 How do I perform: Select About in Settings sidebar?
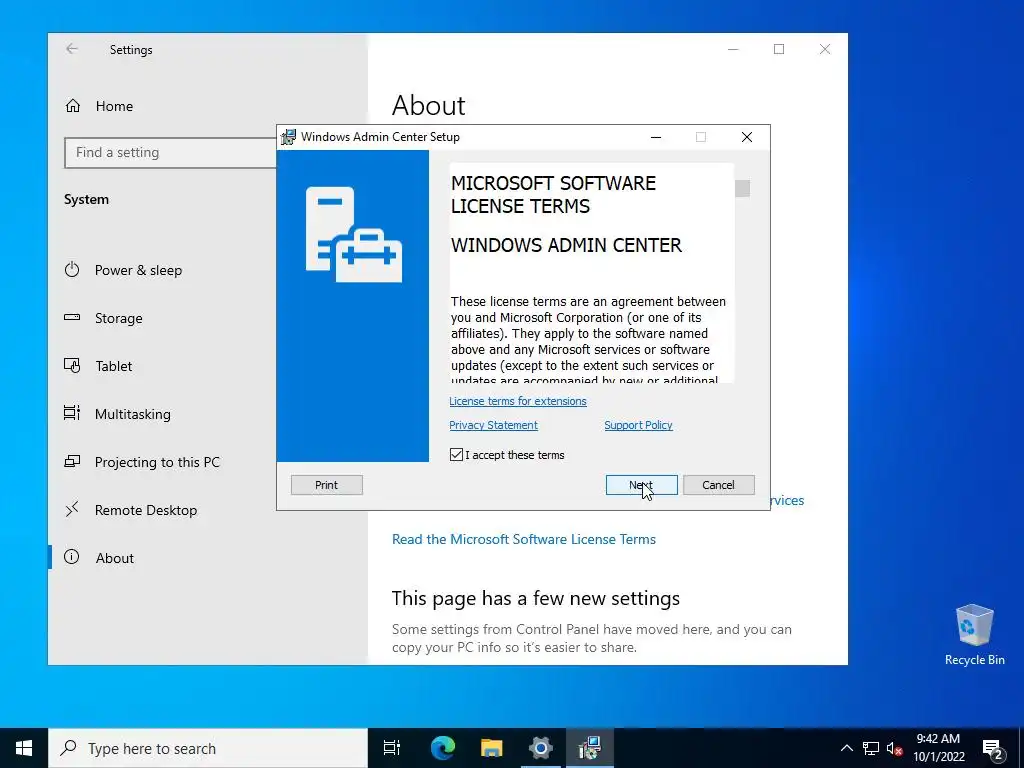point(115,558)
